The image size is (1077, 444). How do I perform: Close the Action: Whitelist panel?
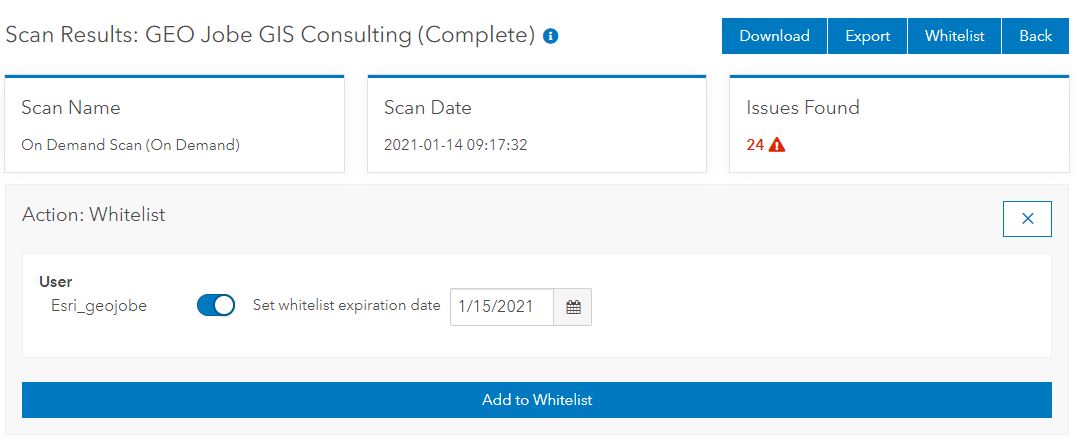[1027, 219]
